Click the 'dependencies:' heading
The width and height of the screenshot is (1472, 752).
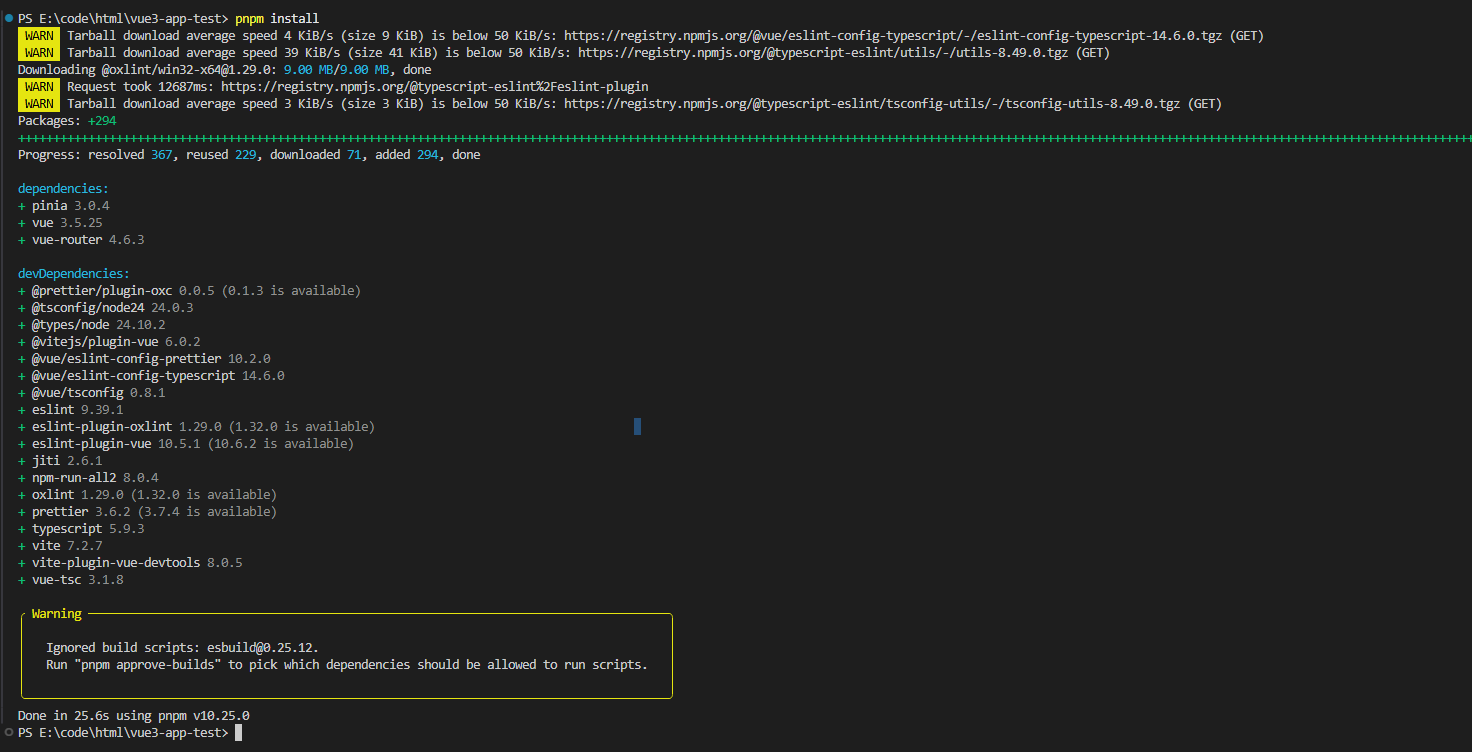pos(63,189)
